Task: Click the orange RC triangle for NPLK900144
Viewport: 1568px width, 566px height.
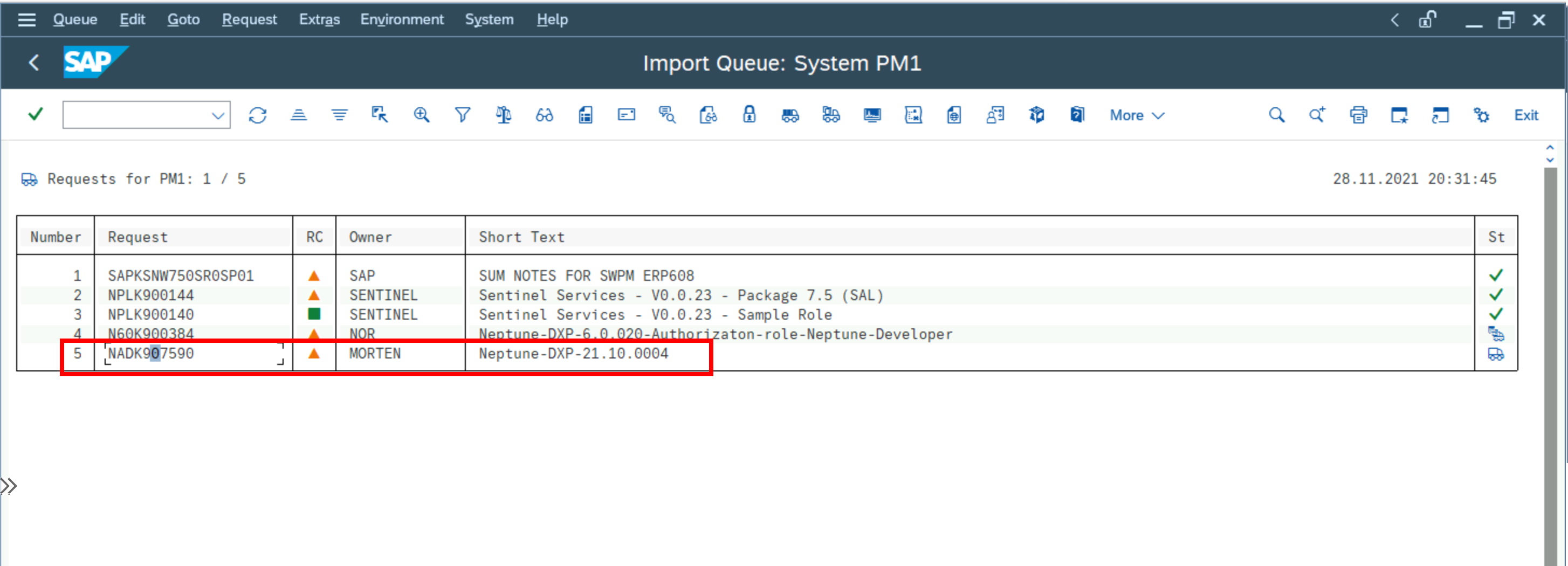Action: (x=314, y=295)
